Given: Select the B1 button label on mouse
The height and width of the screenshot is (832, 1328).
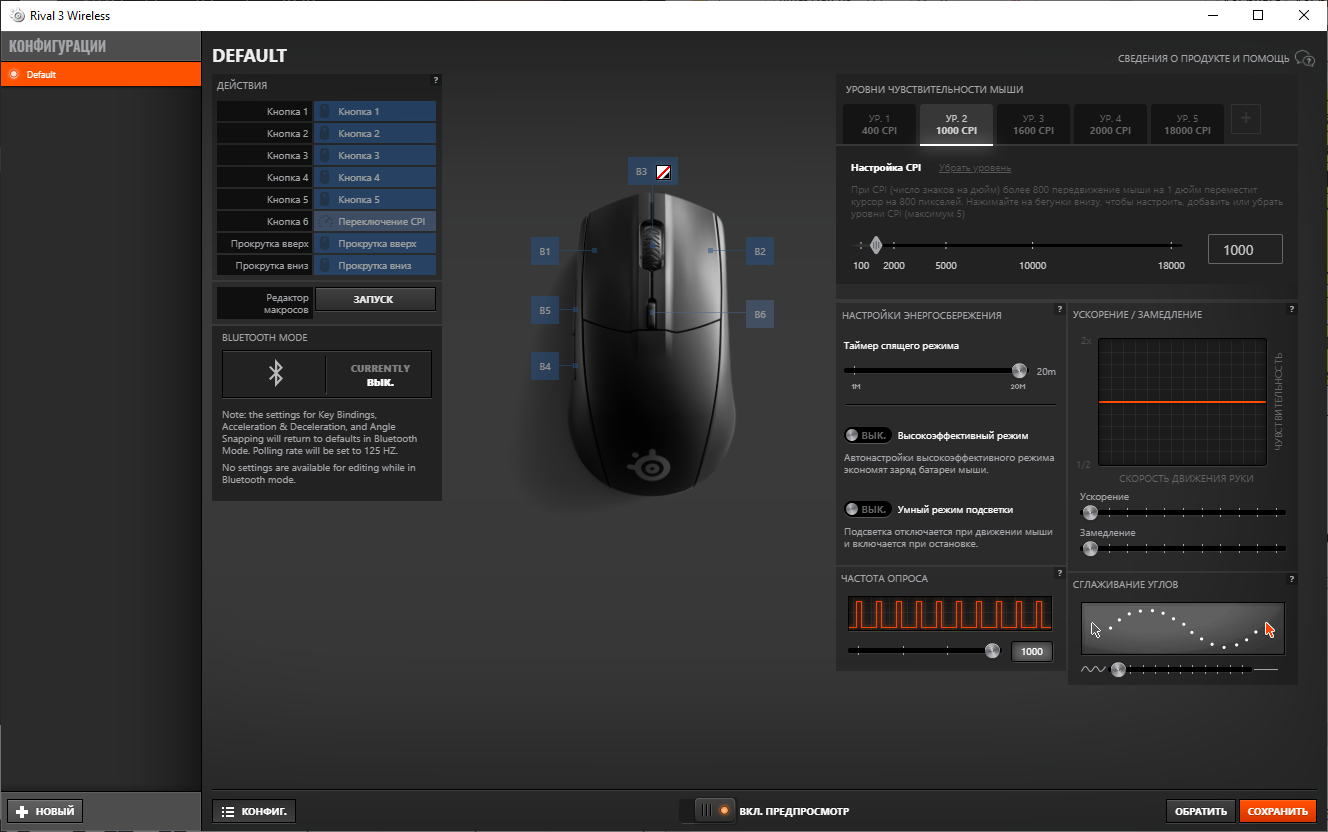Looking at the screenshot, I should tap(545, 251).
